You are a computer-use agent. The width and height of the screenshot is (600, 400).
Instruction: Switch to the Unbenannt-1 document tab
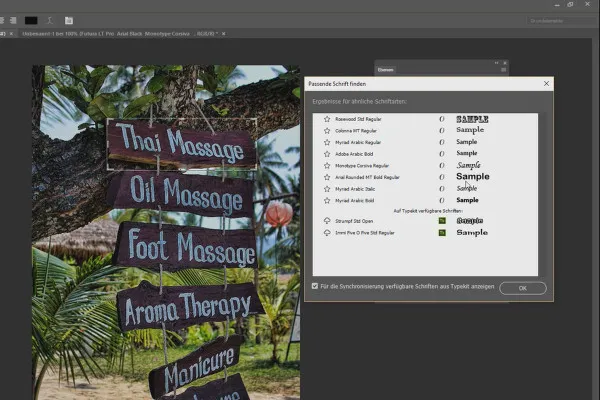coord(120,34)
